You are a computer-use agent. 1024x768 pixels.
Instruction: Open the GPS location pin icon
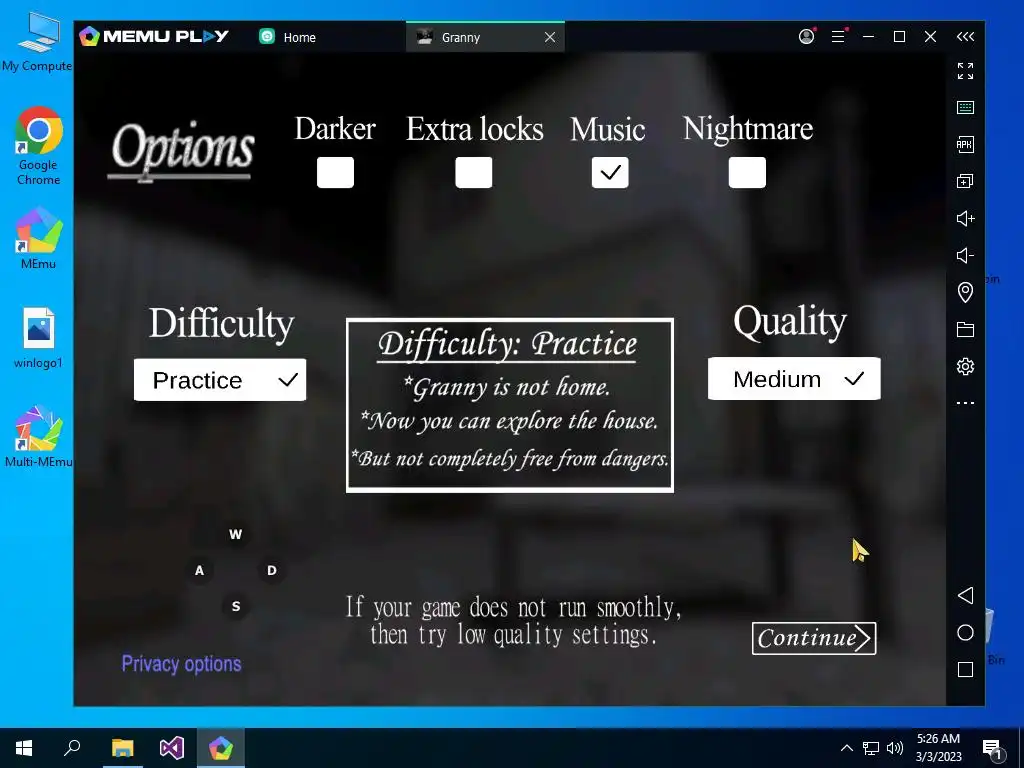(965, 292)
